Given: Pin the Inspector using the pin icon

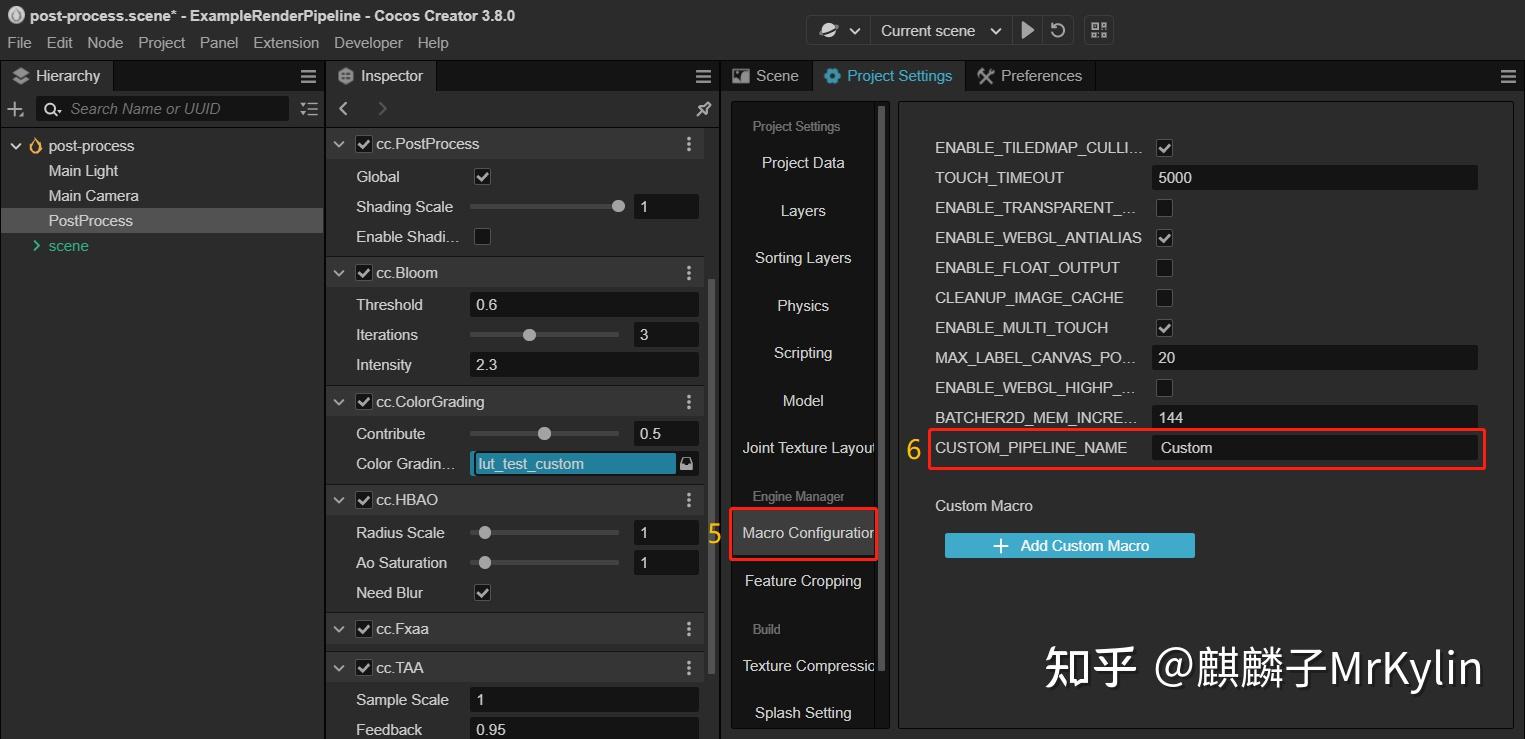Looking at the screenshot, I should 703,109.
